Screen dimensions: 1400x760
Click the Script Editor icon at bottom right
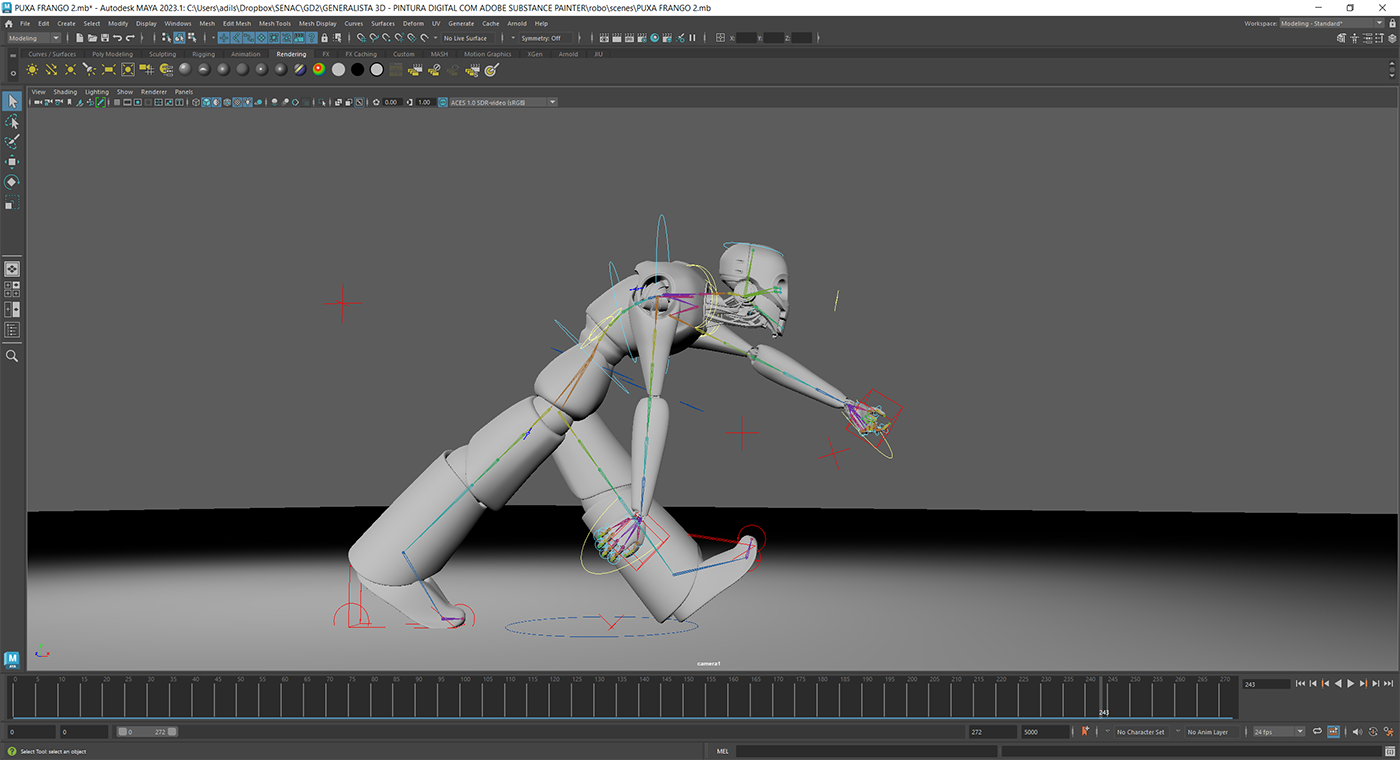coord(1389,751)
